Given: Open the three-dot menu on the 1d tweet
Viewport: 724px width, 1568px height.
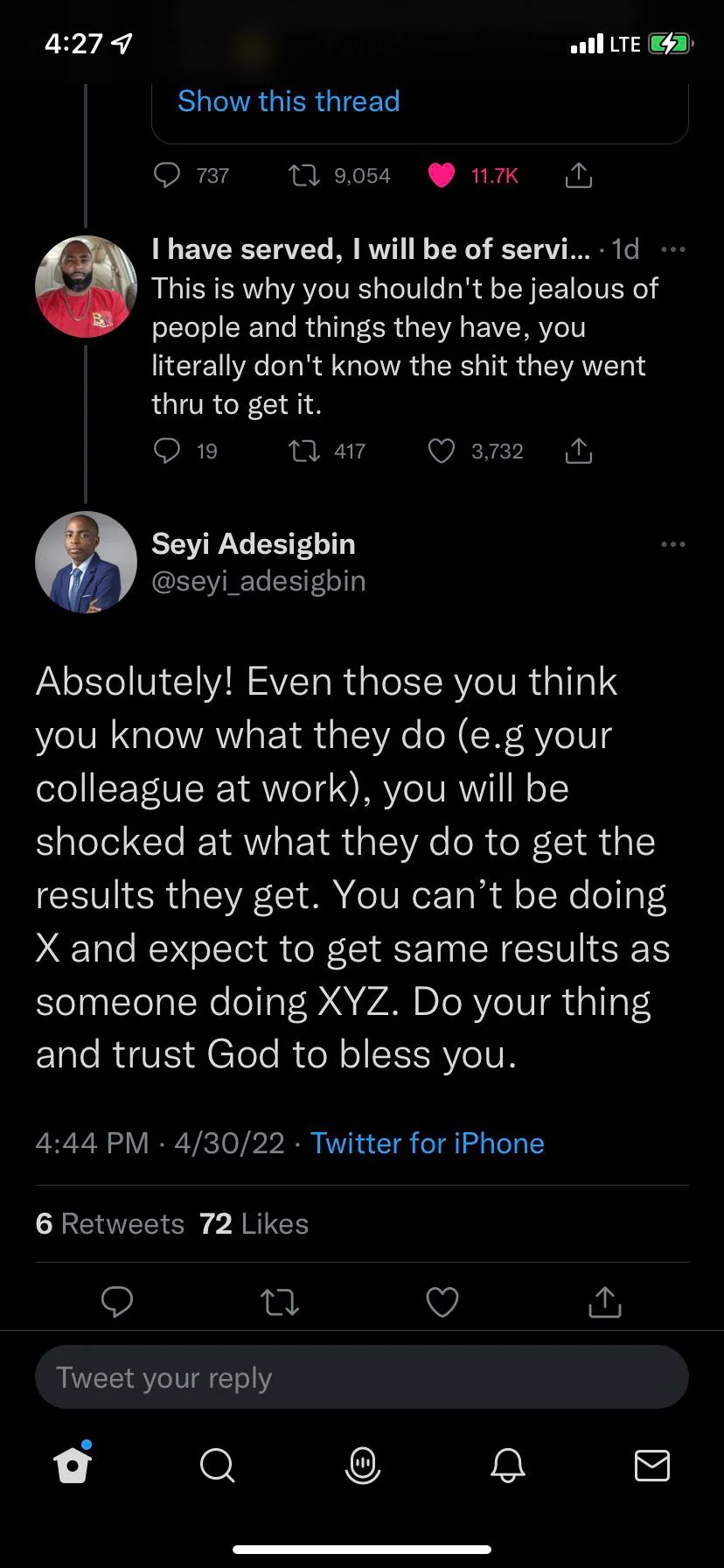Looking at the screenshot, I should [673, 249].
